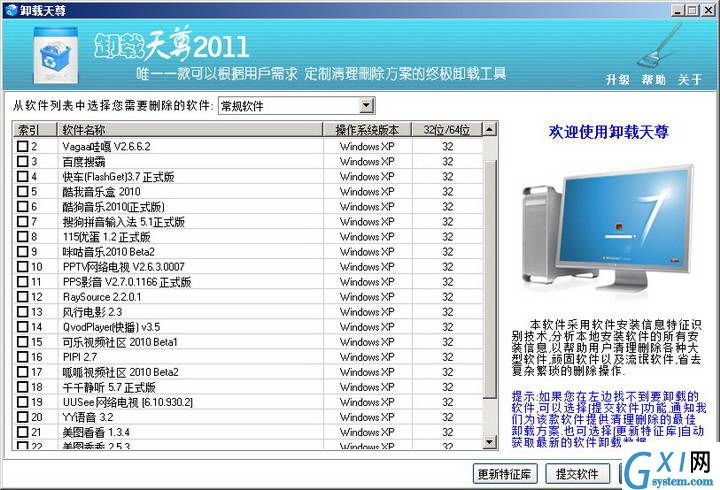The image size is (720, 490).
Task: Check the box for 可乐视频社区 2010 Beta1
Action: [22, 342]
